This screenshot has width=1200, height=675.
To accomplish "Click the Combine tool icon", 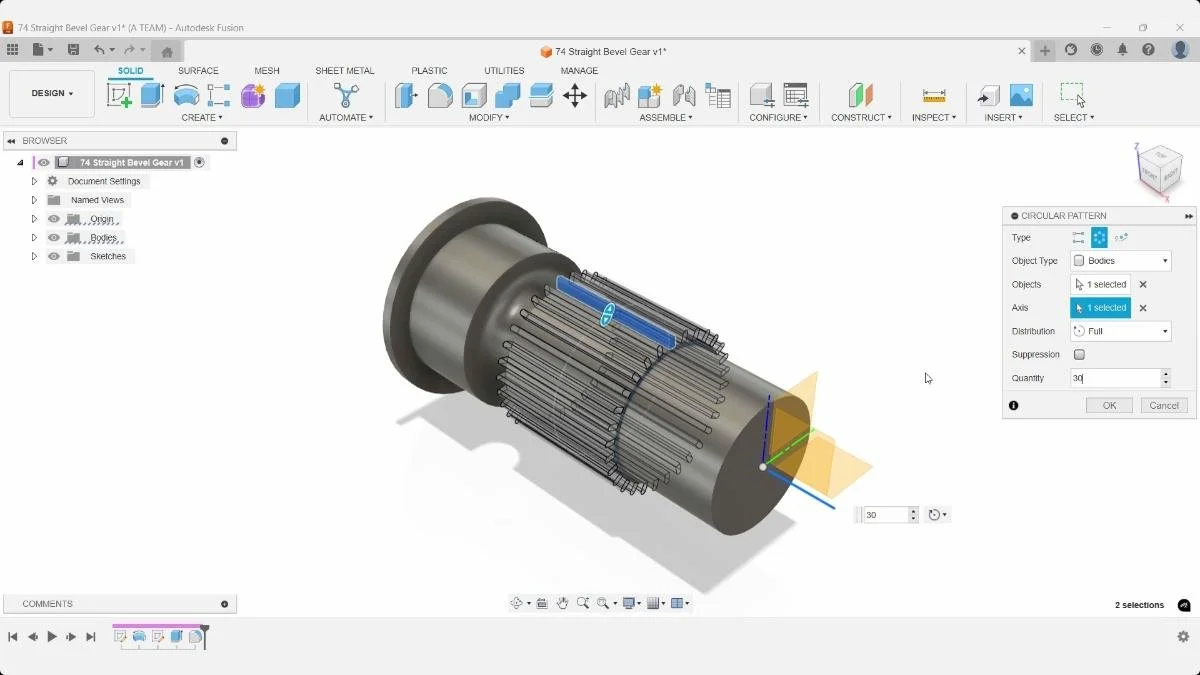I will pos(508,95).
